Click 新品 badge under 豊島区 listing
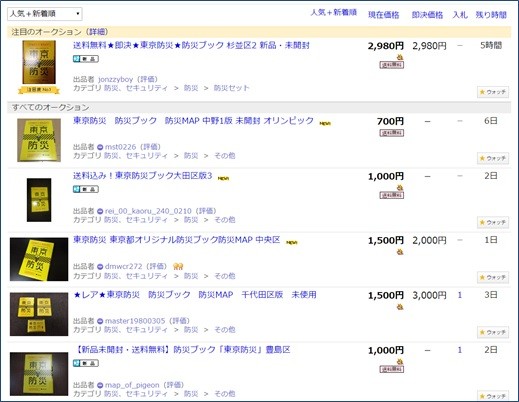Image resolution: width=519 pixels, height=402 pixels. click(x=86, y=363)
